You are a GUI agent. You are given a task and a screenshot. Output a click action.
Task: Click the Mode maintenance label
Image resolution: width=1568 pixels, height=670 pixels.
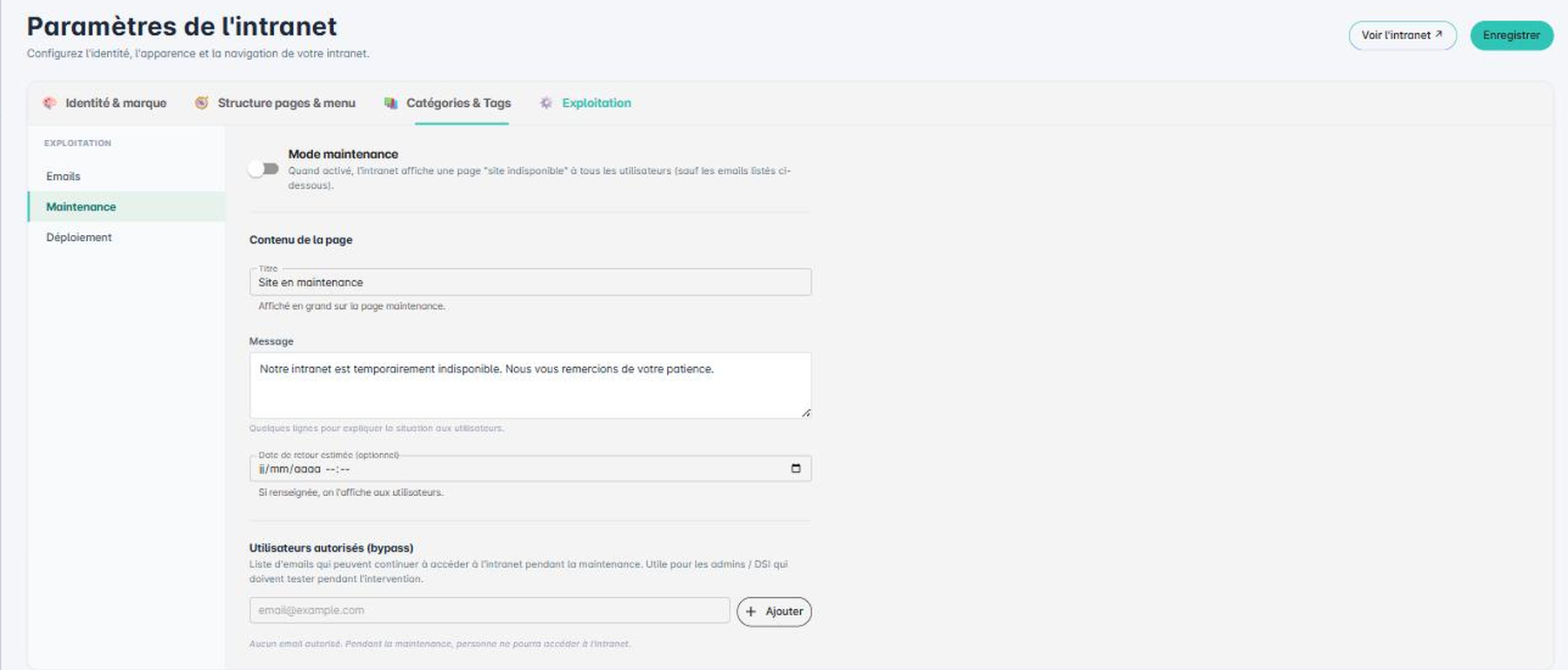pyautogui.click(x=344, y=154)
